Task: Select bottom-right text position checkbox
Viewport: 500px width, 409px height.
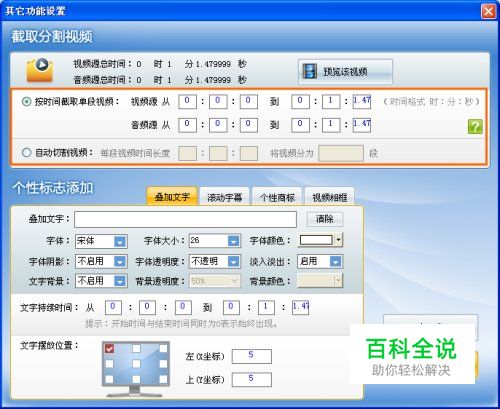Action: pyautogui.click(x=163, y=379)
